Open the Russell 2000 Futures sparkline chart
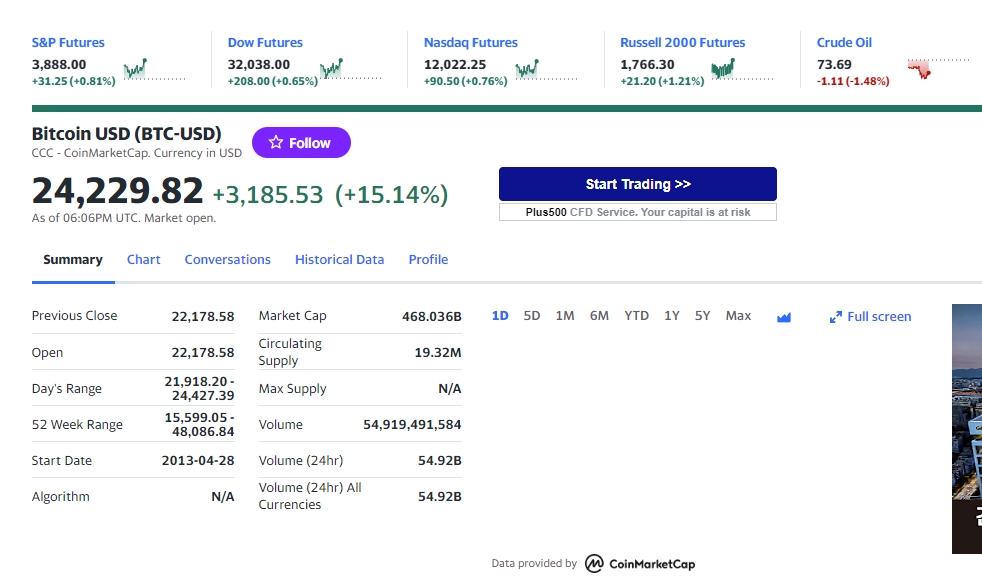The image size is (982, 577). (742, 69)
